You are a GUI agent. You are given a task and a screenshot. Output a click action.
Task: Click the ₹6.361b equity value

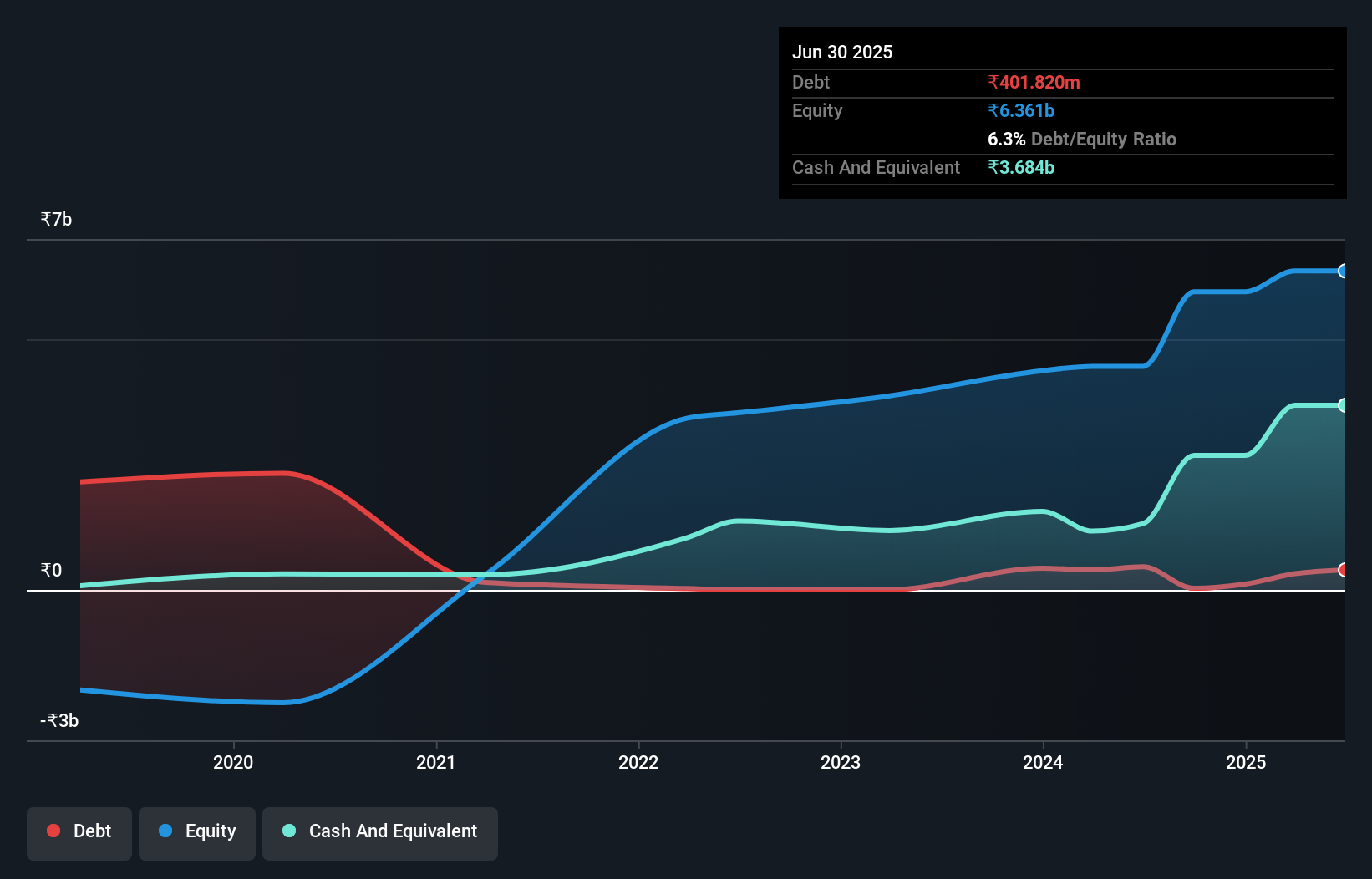pyautogui.click(x=1021, y=110)
